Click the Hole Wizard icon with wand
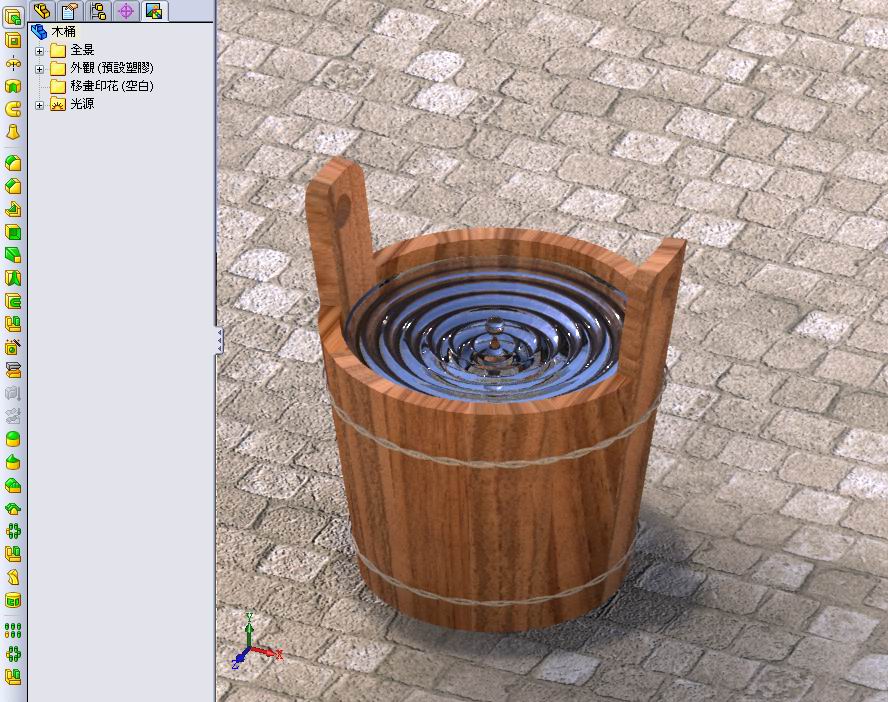The height and width of the screenshot is (702, 888). point(12,346)
